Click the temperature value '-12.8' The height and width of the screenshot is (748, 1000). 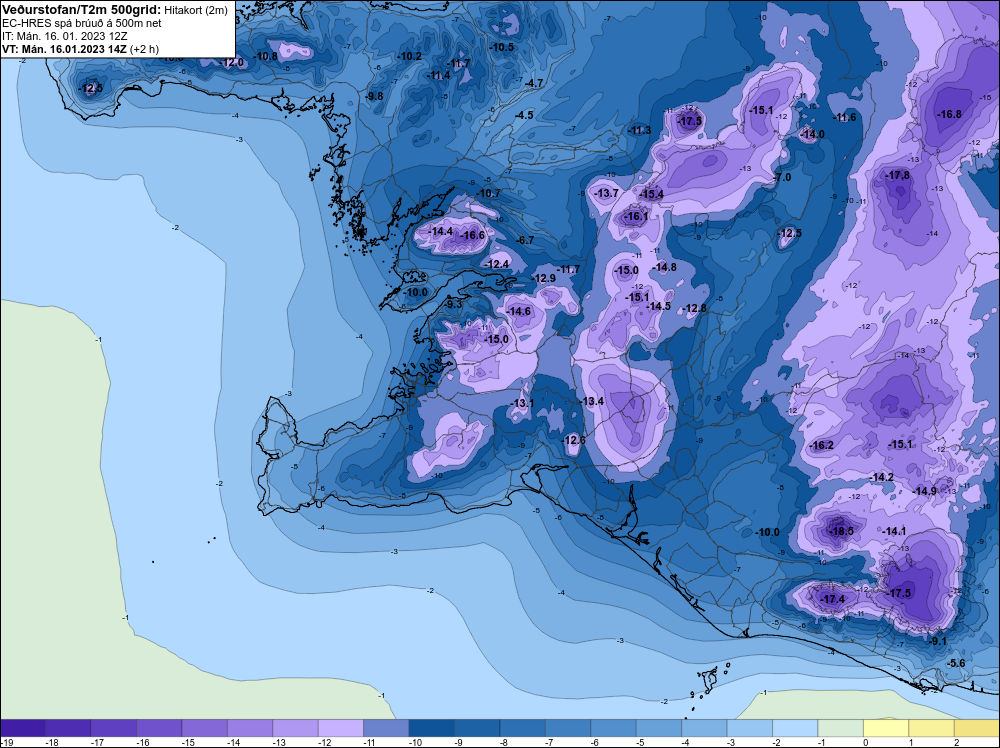click(694, 309)
